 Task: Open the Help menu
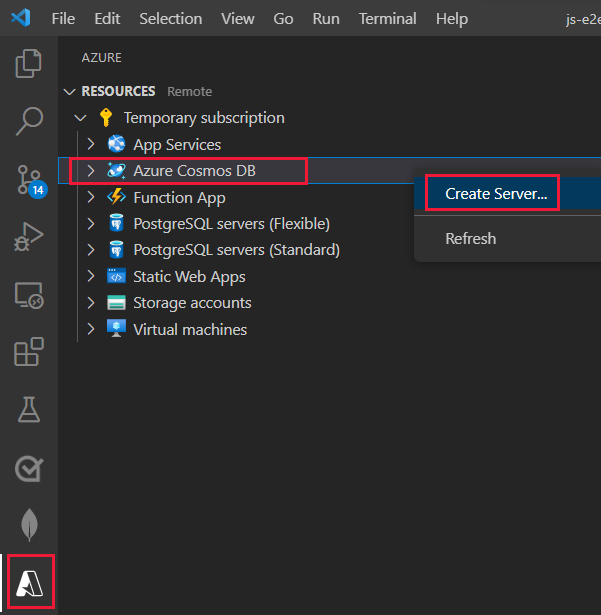[452, 18]
